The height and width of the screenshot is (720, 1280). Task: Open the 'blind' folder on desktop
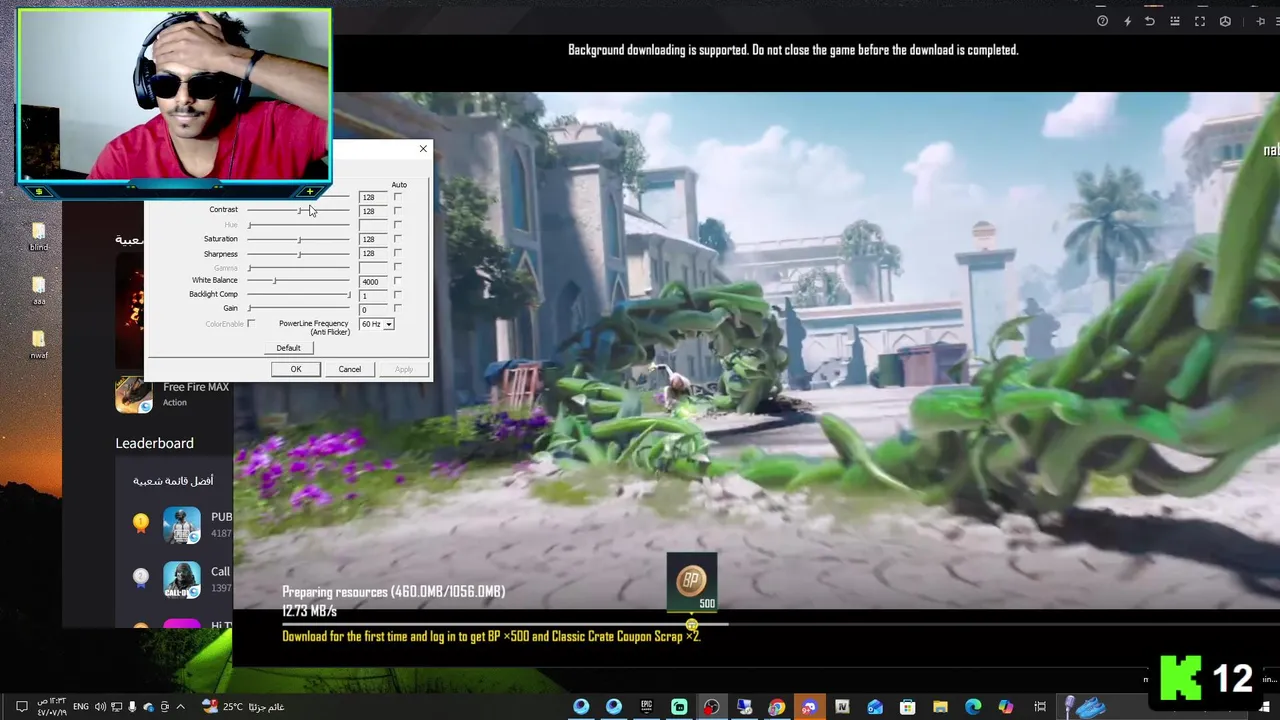(38, 236)
